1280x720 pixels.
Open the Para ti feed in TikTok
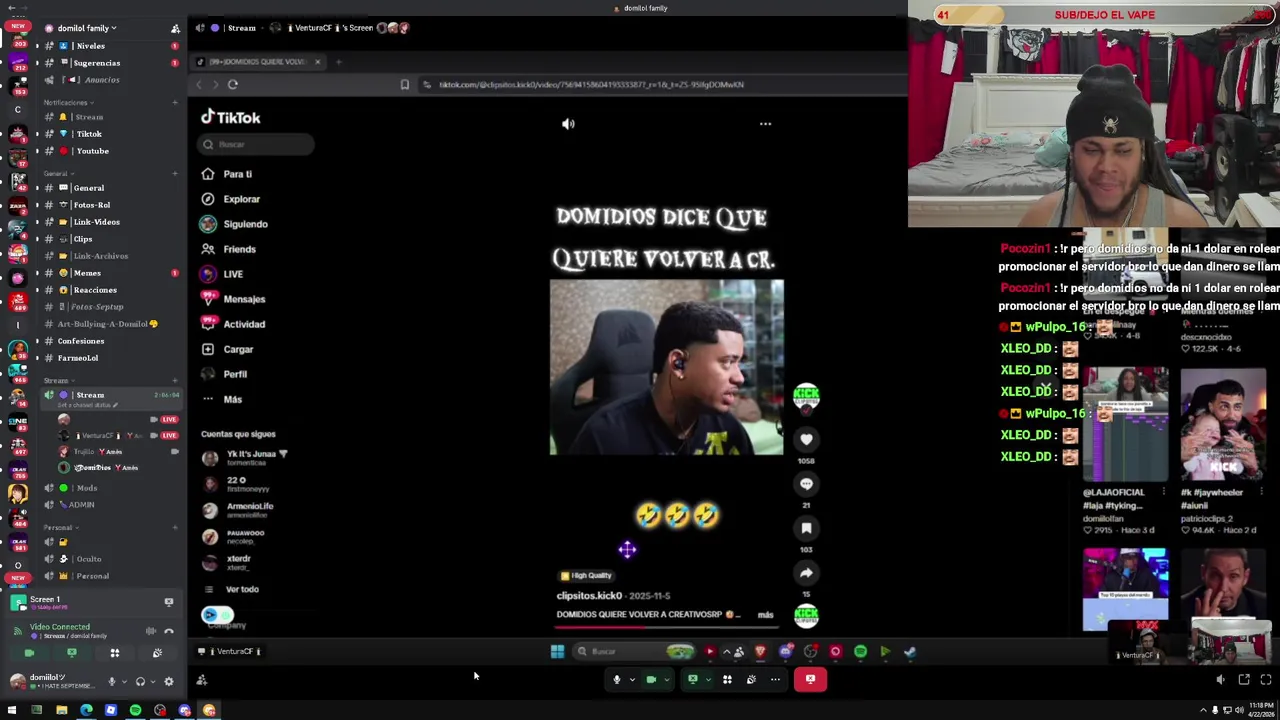(x=237, y=174)
